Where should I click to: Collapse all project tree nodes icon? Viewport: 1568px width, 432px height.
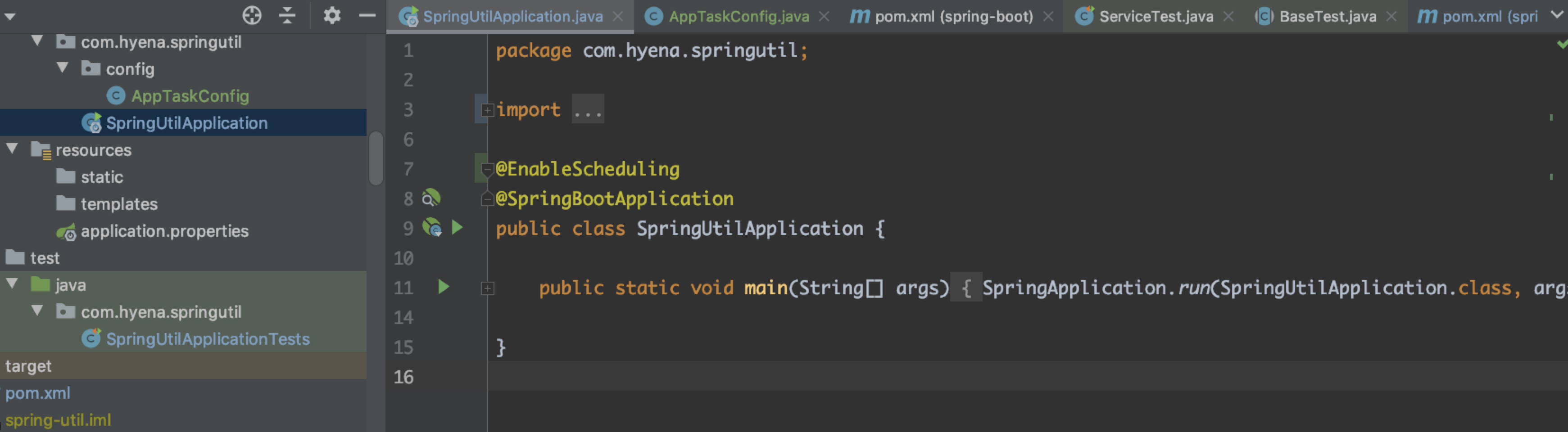point(287,15)
